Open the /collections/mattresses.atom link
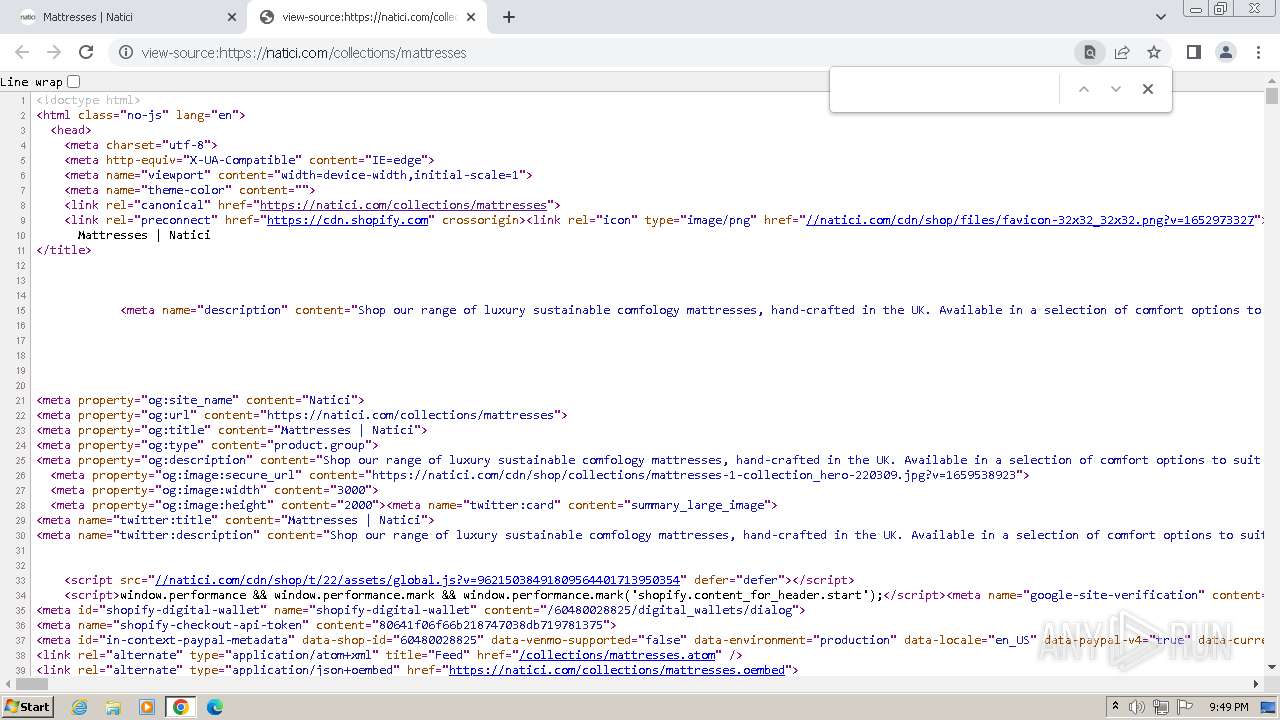The width and height of the screenshot is (1280, 720). click(617, 655)
